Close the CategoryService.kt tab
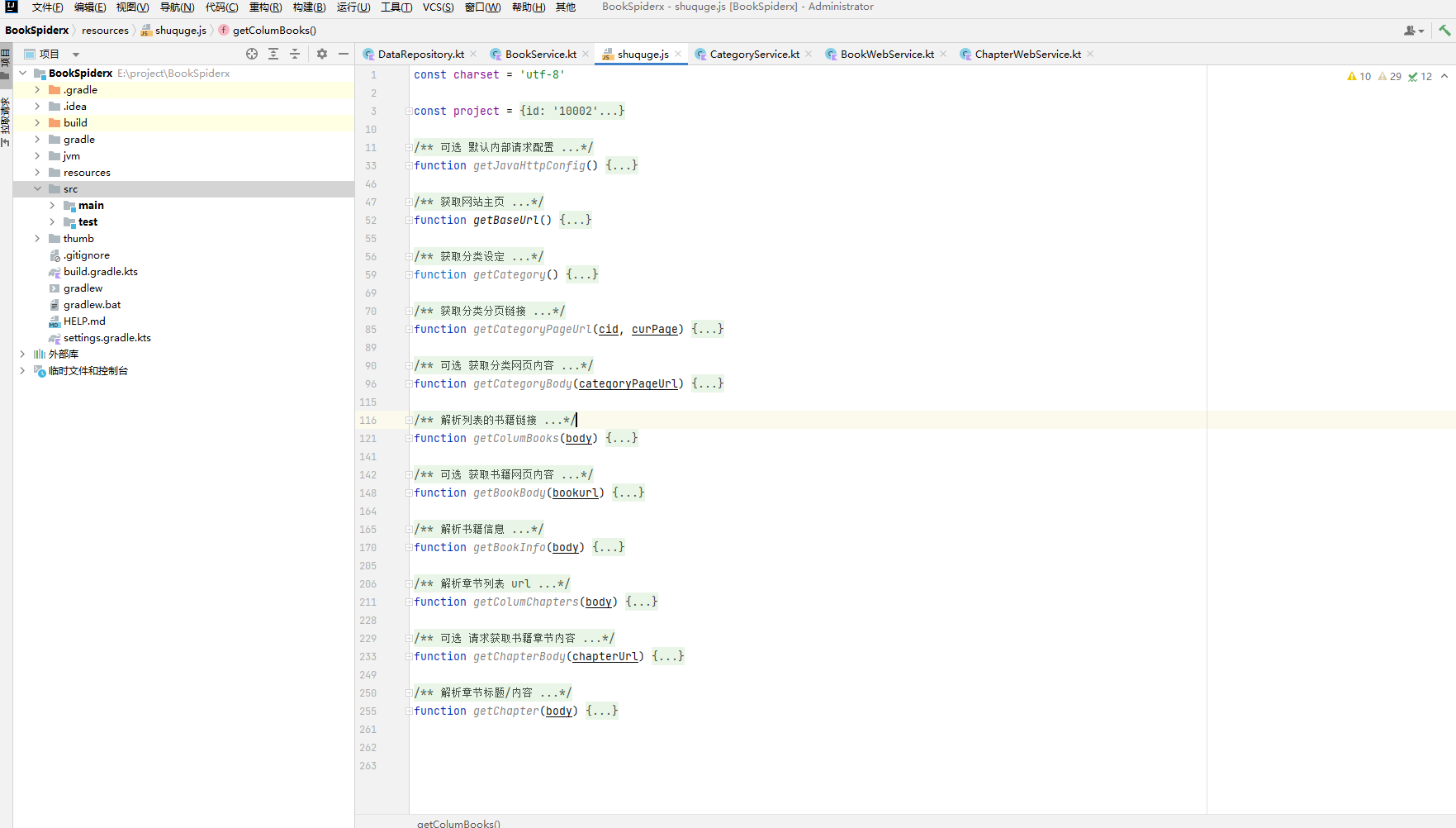1456x828 pixels. point(809,54)
